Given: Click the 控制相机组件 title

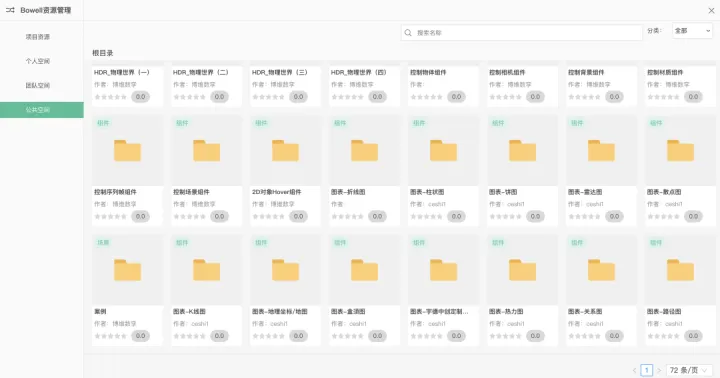Looking at the screenshot, I should point(507,72).
